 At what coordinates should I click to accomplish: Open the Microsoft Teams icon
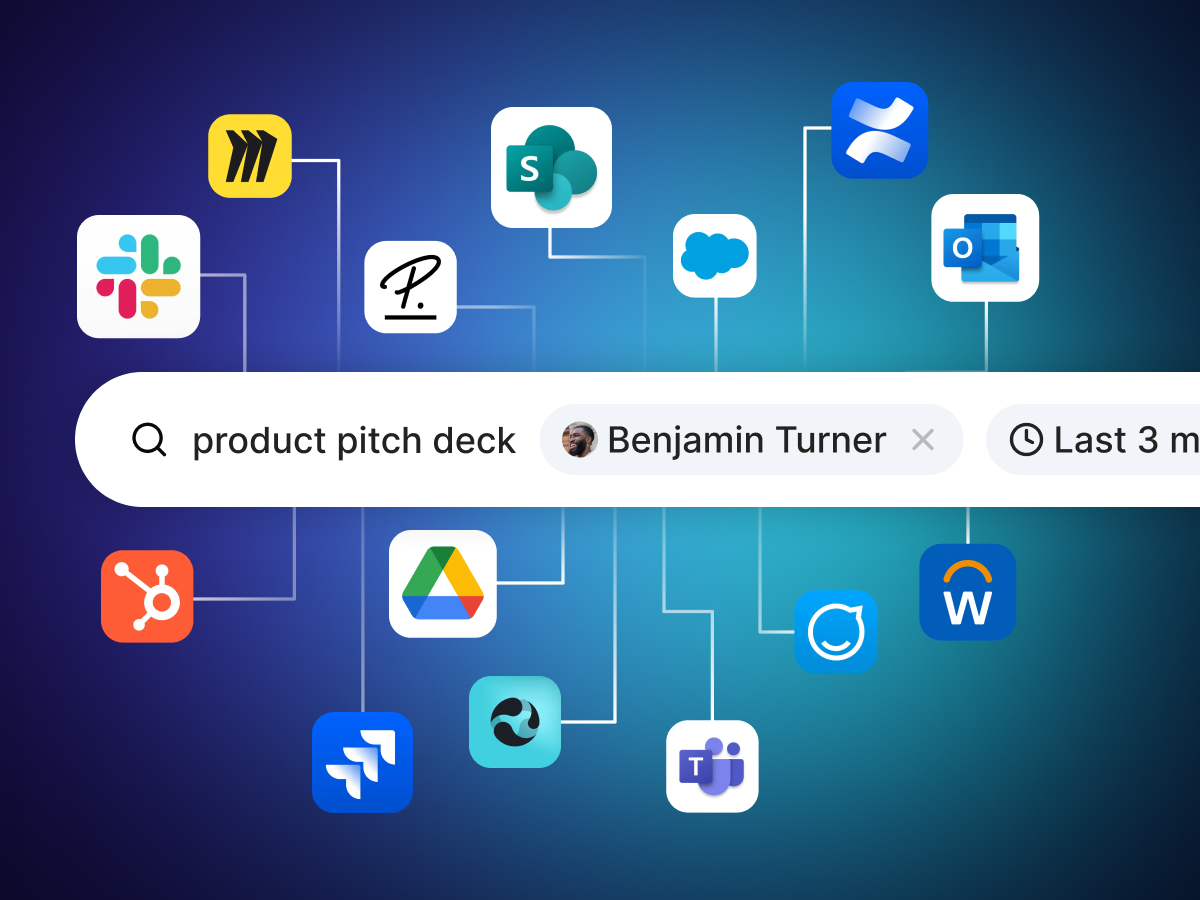(x=712, y=766)
